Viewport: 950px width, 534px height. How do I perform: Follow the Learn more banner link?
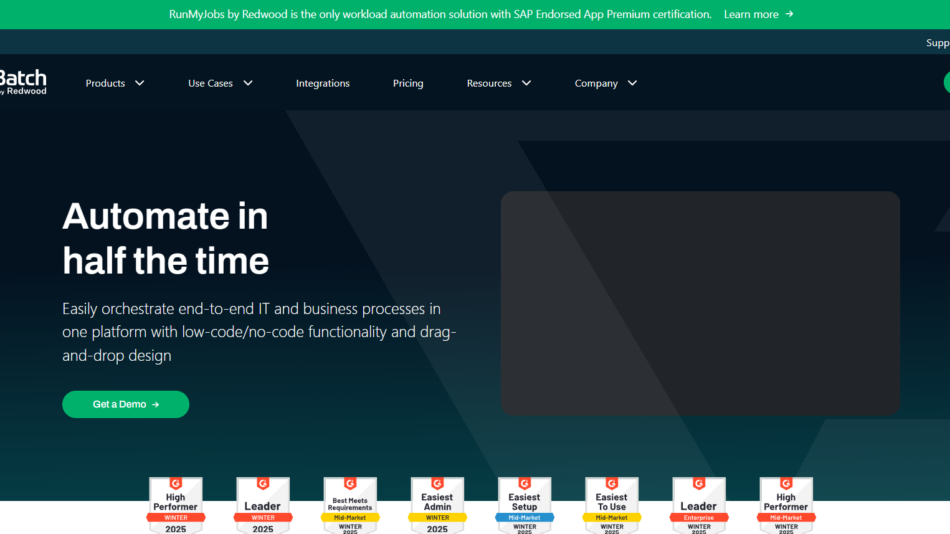click(758, 14)
